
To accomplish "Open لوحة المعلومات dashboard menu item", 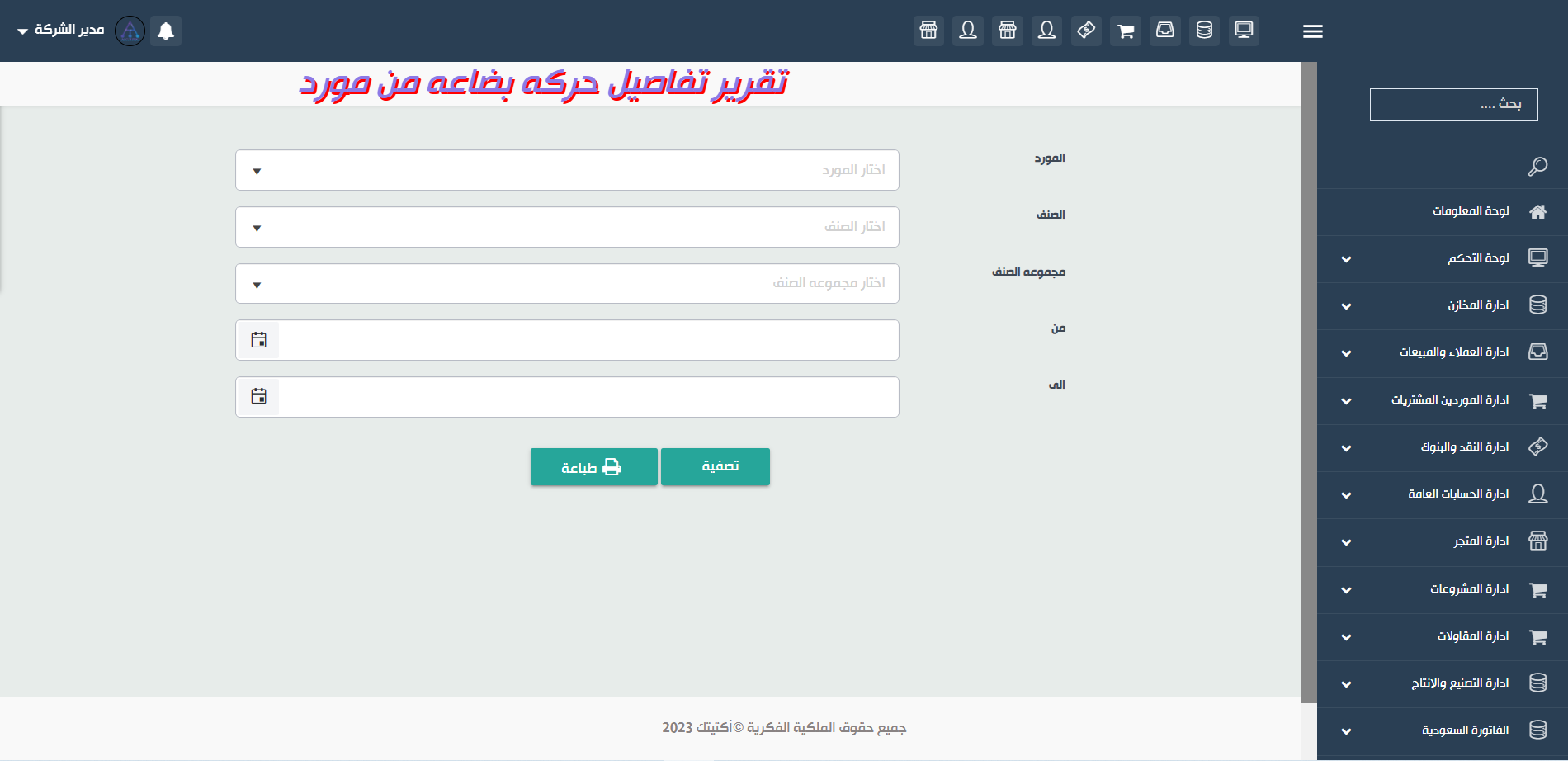I will pyautogui.click(x=1443, y=211).
